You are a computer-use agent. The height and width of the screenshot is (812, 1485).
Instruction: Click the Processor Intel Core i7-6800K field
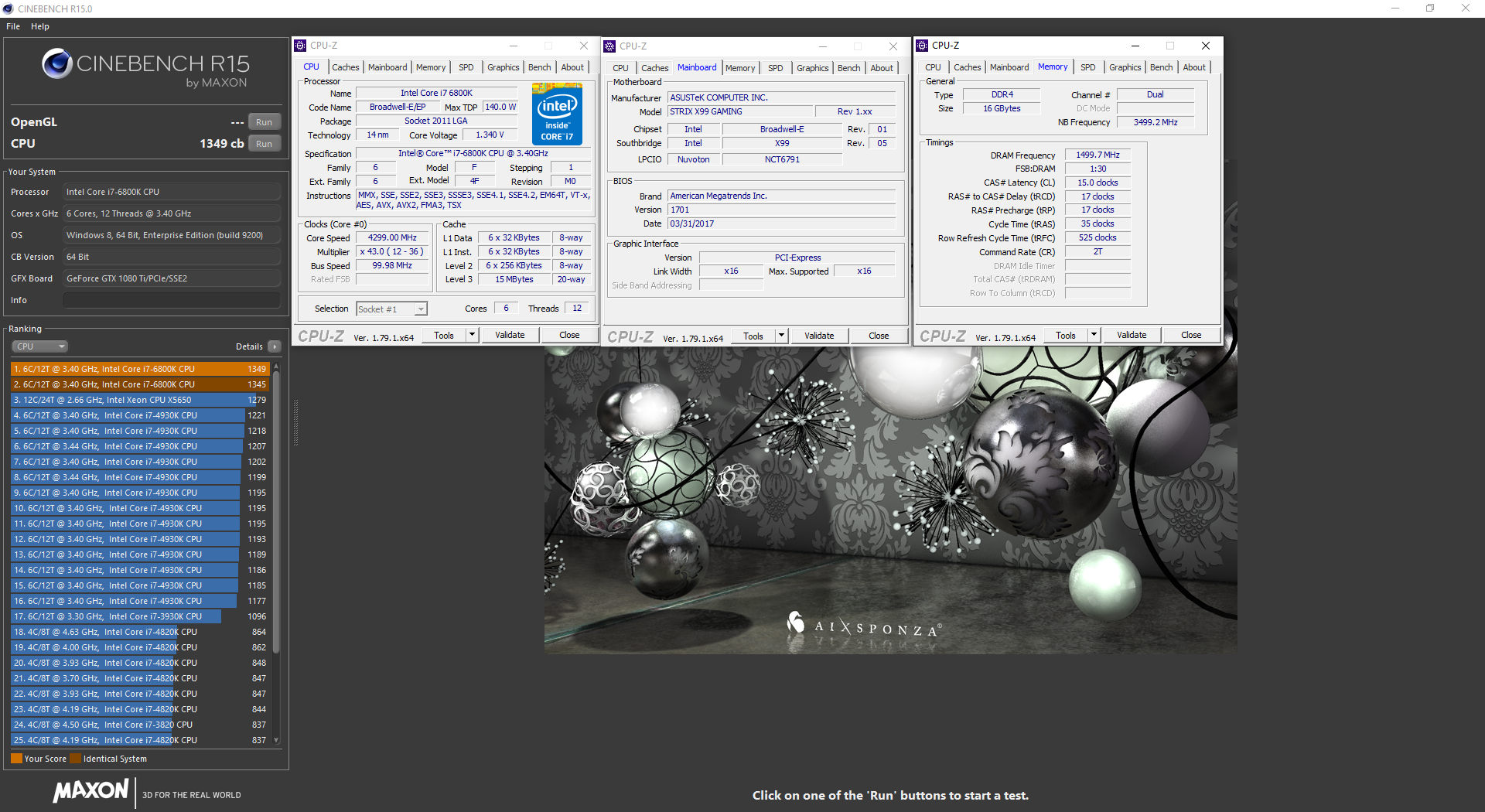pyautogui.click(x=172, y=192)
